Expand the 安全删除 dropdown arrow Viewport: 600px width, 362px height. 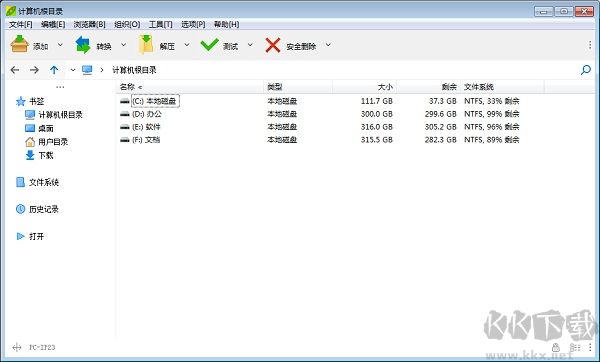328,45
